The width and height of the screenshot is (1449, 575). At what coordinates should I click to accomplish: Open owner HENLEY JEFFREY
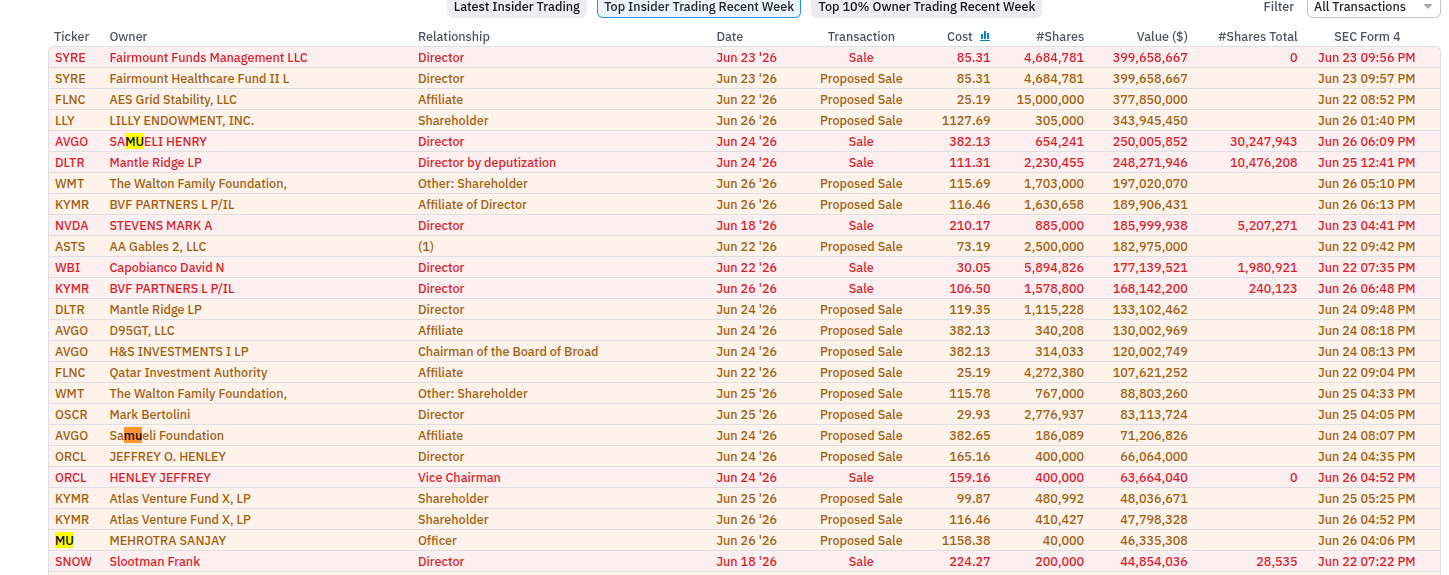[x=160, y=477]
